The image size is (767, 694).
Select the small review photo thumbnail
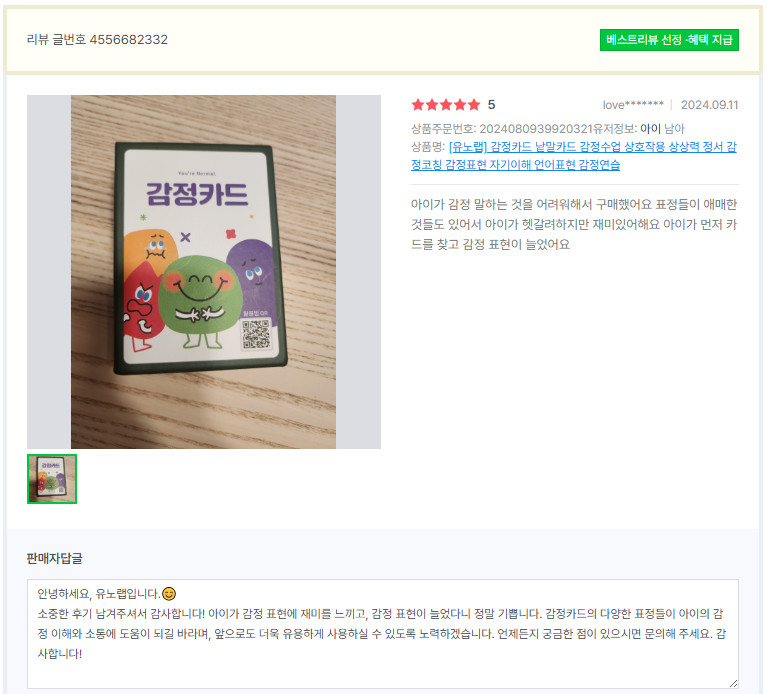click(x=52, y=478)
